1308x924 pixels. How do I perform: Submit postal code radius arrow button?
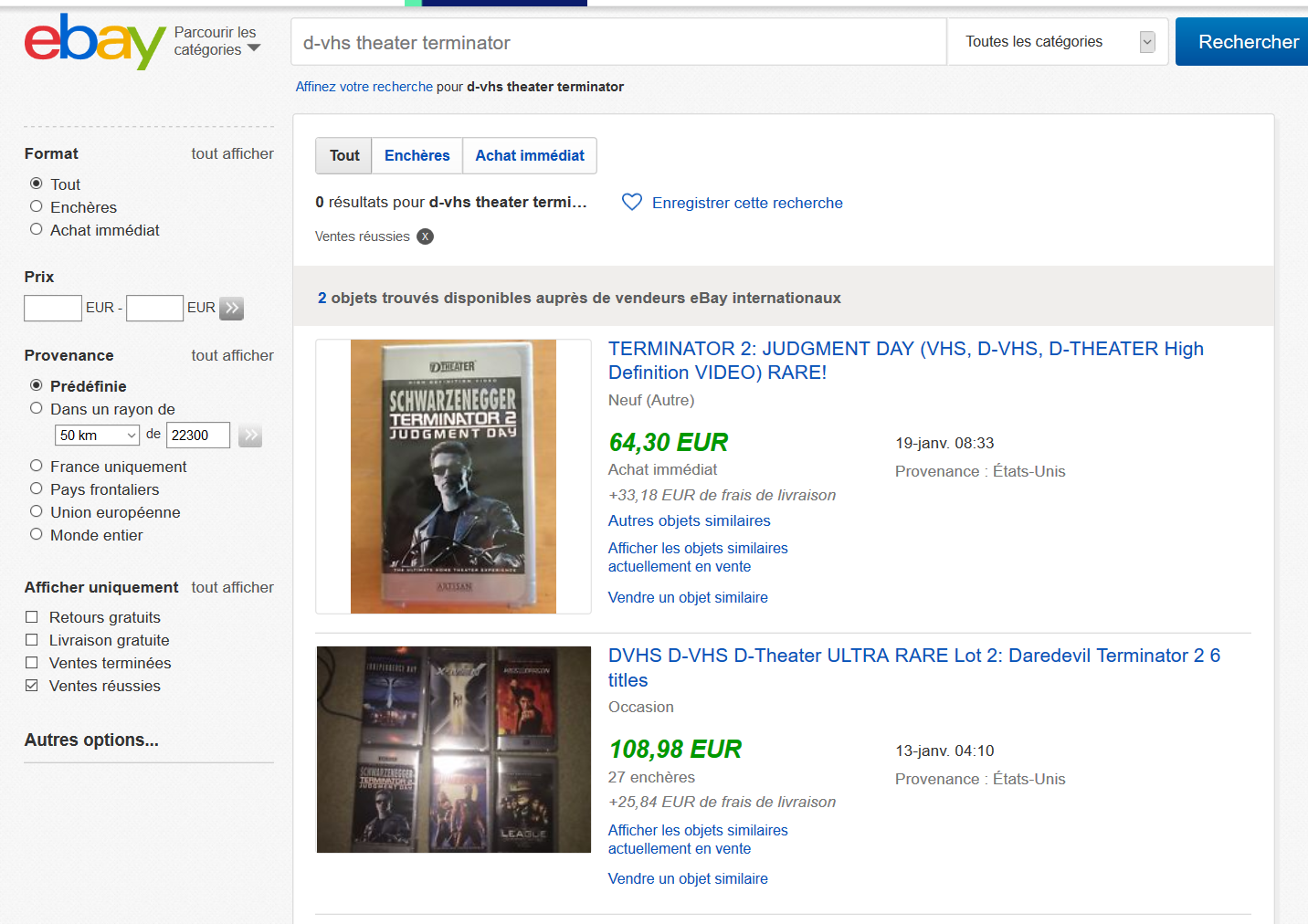[x=250, y=436]
